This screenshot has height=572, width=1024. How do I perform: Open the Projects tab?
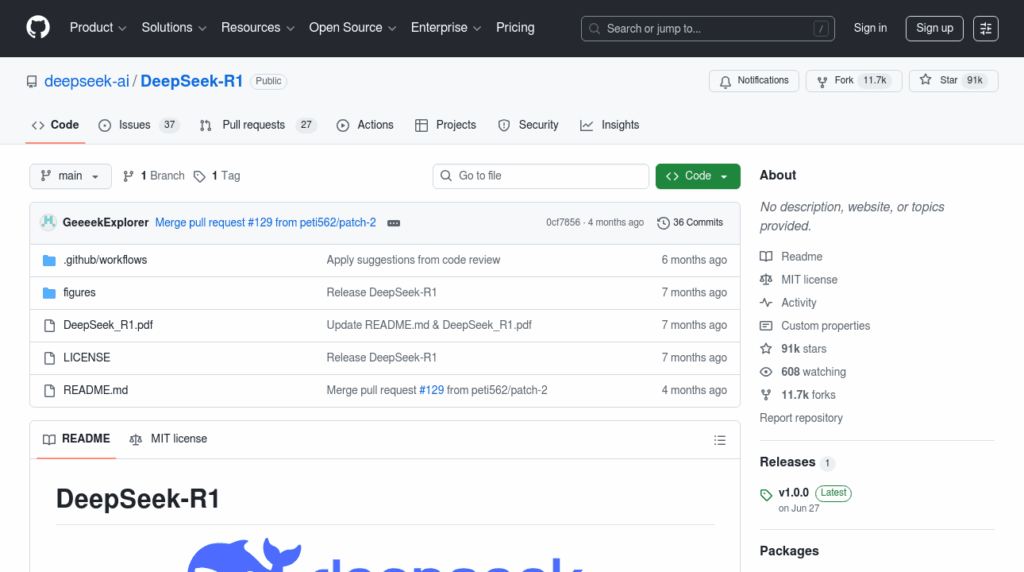(445, 125)
